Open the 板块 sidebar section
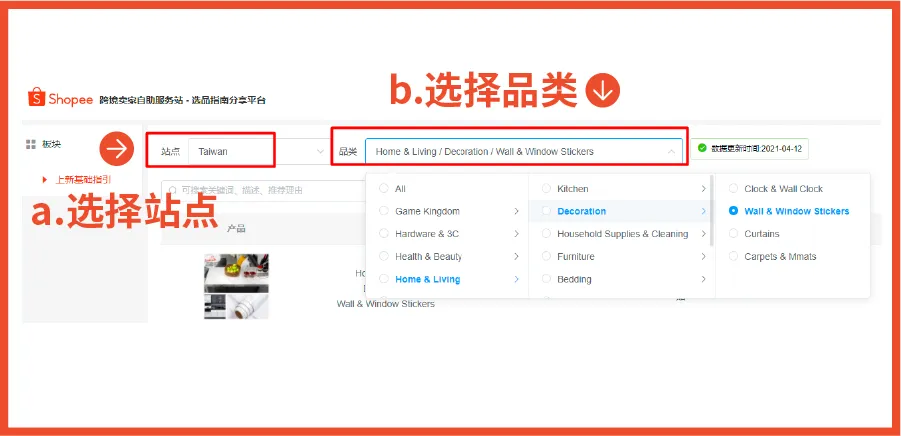 pos(51,144)
